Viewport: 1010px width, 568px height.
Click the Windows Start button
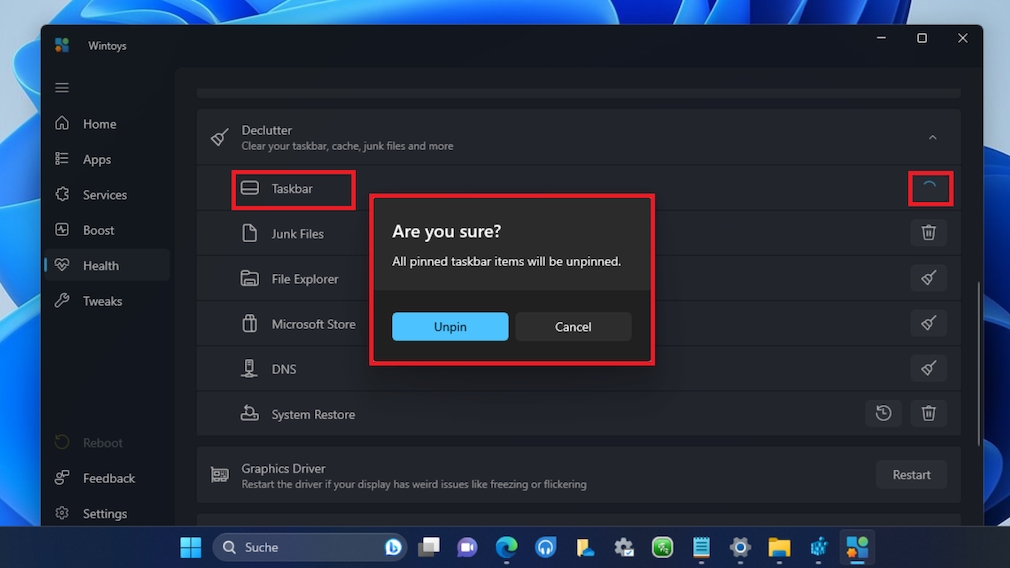(x=190, y=547)
